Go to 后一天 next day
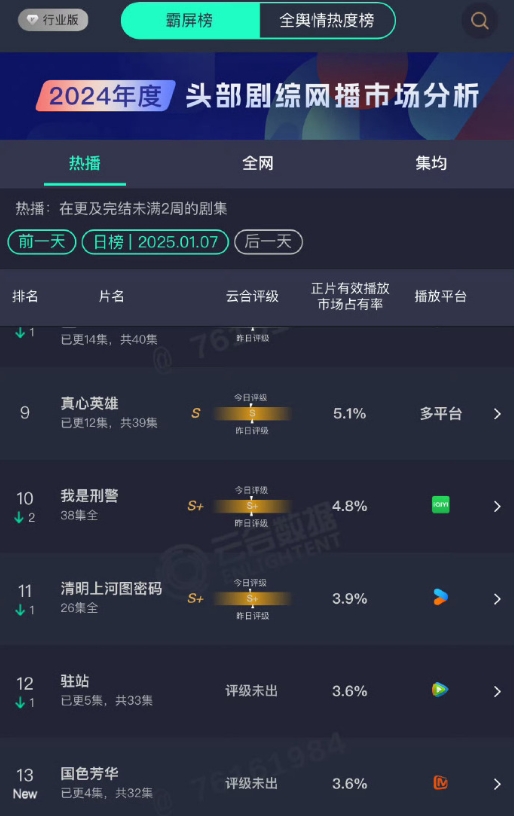 268,242
